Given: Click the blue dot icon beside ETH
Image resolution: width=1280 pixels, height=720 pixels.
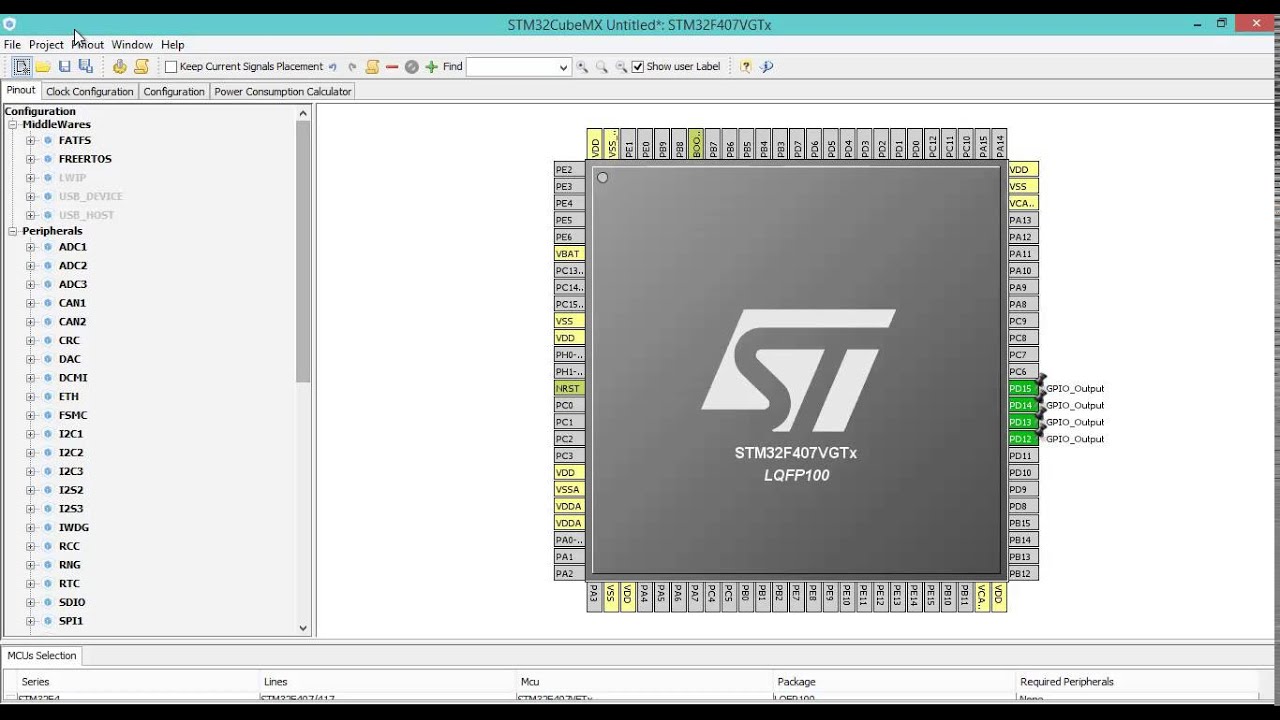Looking at the screenshot, I should pyautogui.click(x=47, y=397).
